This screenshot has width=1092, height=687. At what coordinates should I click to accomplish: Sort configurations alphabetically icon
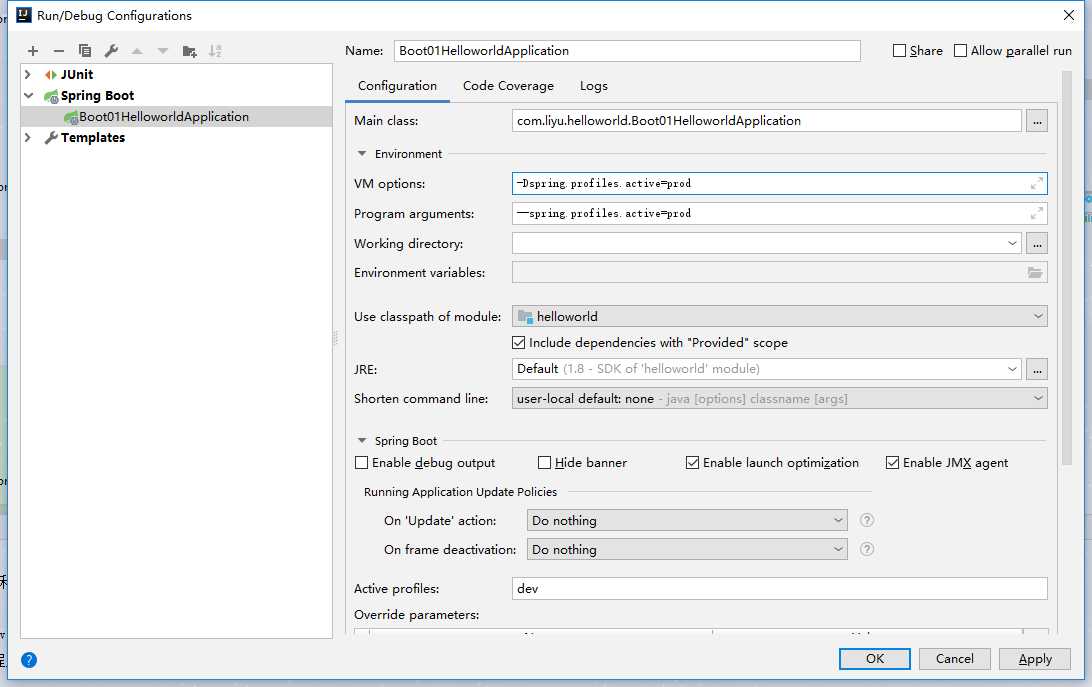click(215, 51)
